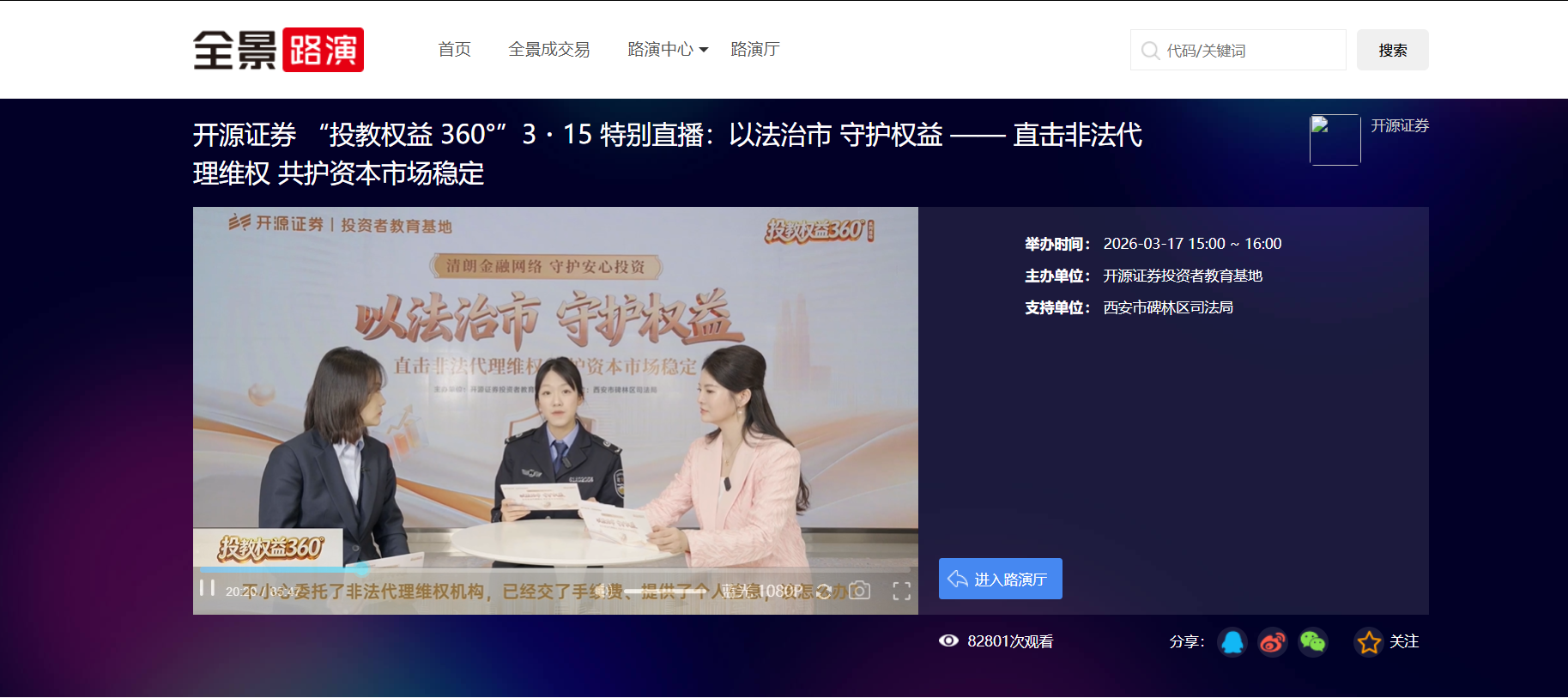This screenshot has height=698, width=1568.
Task: Click the 开源证券 avatar image
Action: [1335, 140]
